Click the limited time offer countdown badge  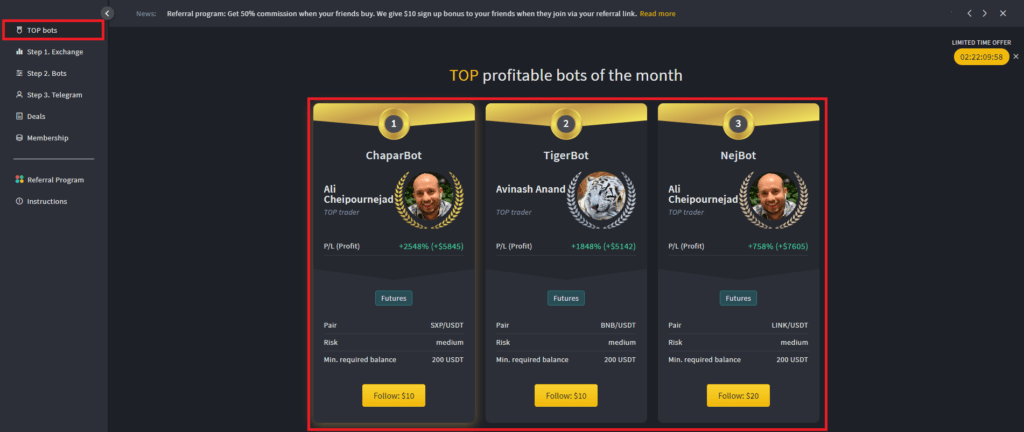coord(982,57)
